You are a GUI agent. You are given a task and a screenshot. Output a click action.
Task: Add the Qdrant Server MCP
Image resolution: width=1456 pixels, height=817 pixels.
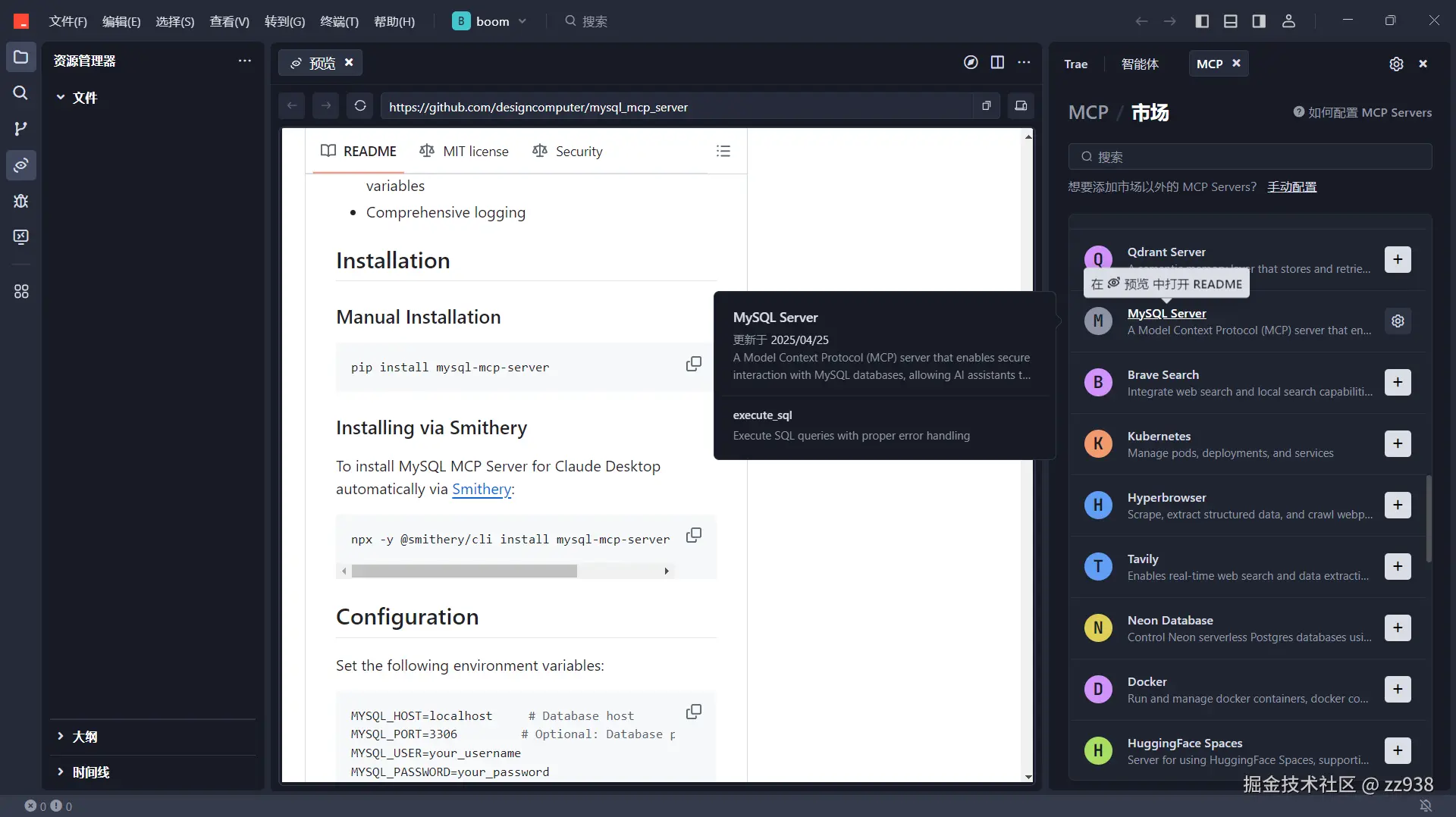(1398, 260)
